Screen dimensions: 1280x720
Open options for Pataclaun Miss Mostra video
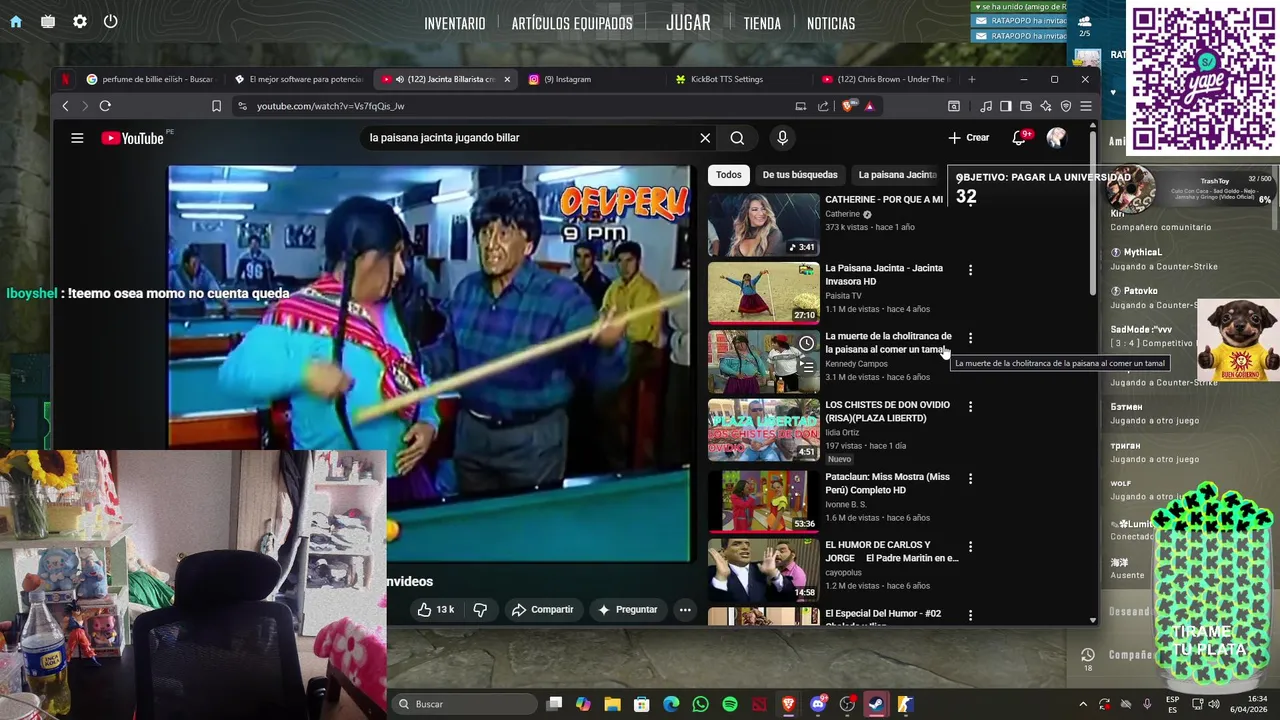pos(970,478)
